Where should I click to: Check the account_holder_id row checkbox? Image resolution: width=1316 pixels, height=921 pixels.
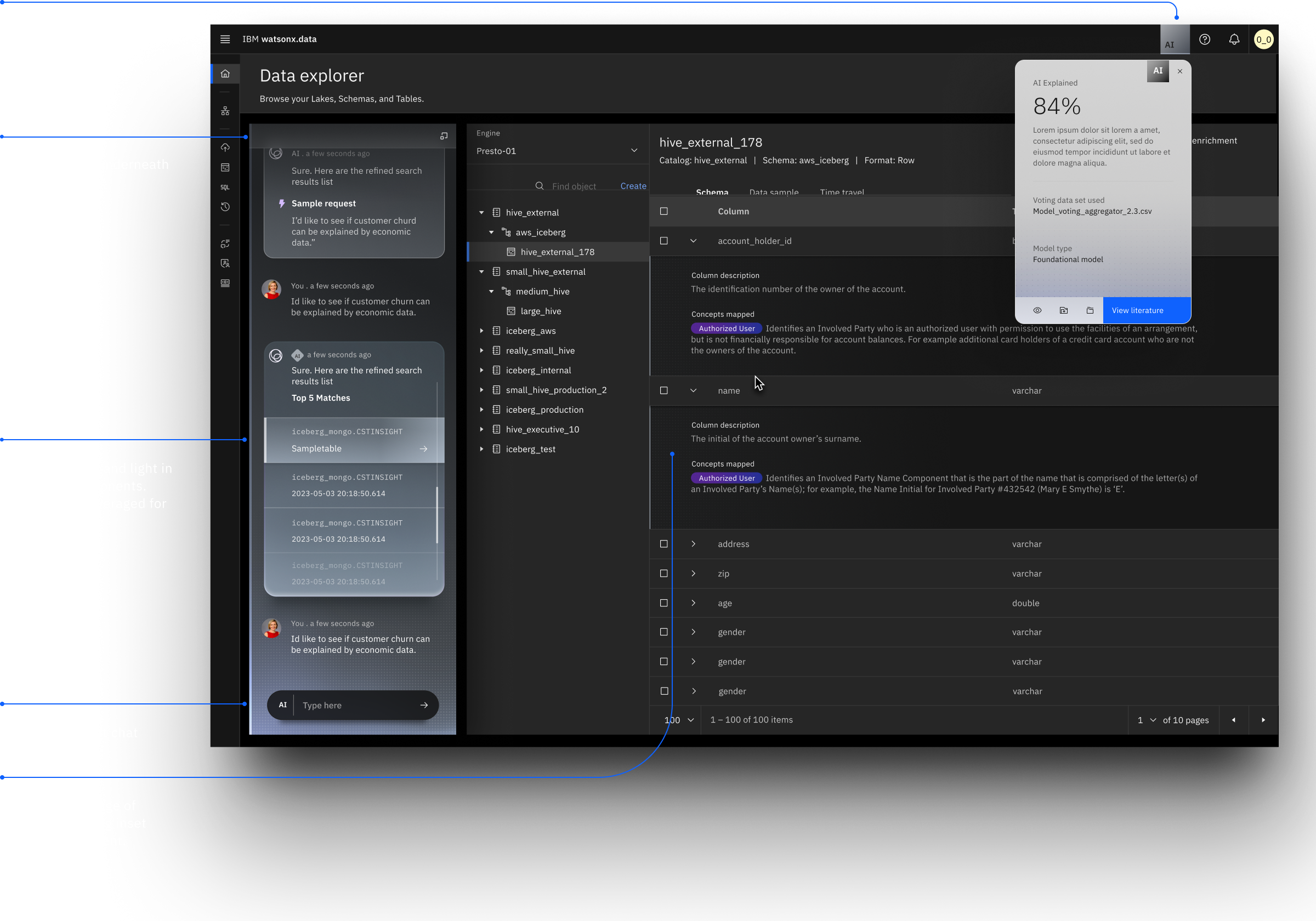point(663,241)
